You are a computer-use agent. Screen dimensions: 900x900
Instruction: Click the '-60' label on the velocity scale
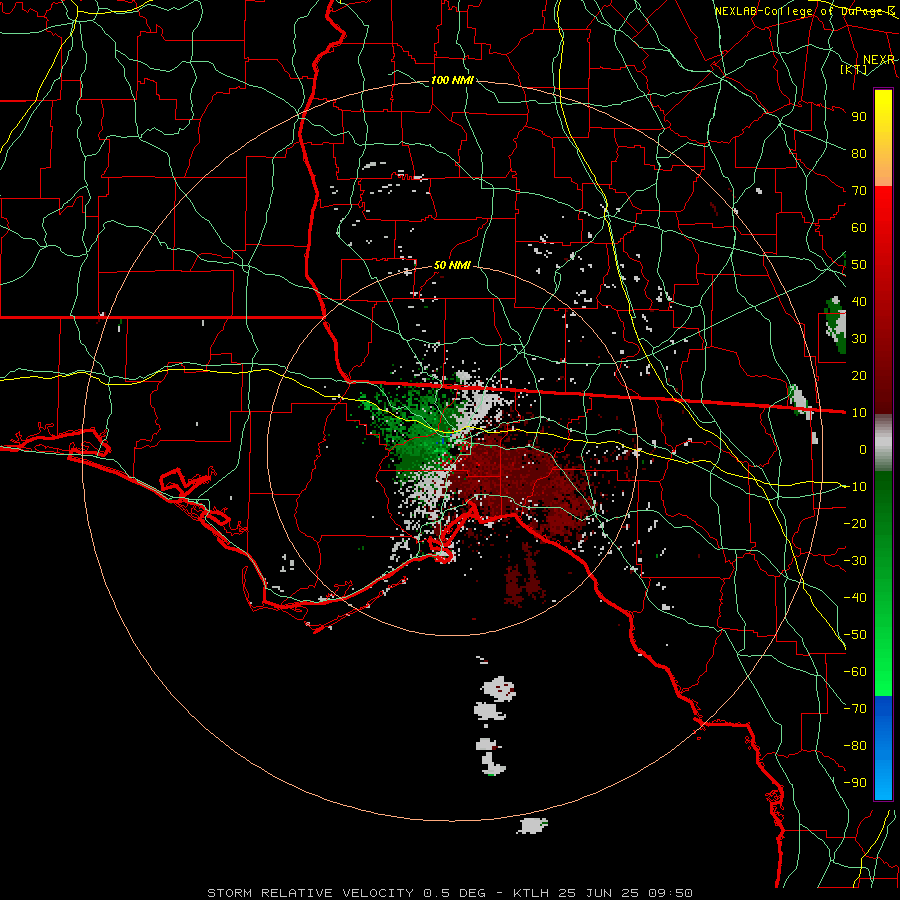point(855,672)
